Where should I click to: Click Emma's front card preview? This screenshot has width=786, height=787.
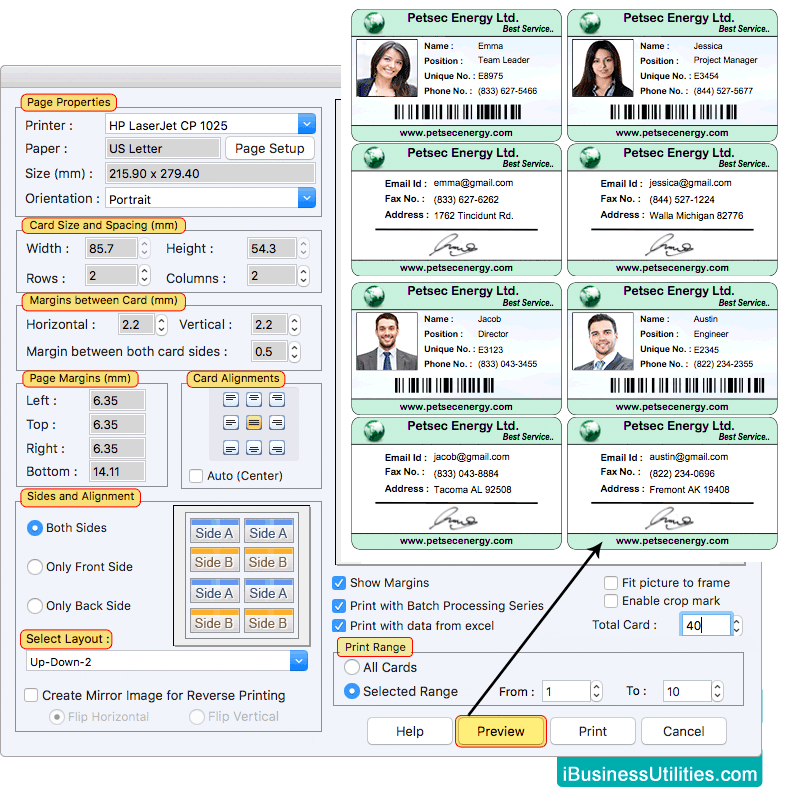pyautogui.click(x=456, y=75)
